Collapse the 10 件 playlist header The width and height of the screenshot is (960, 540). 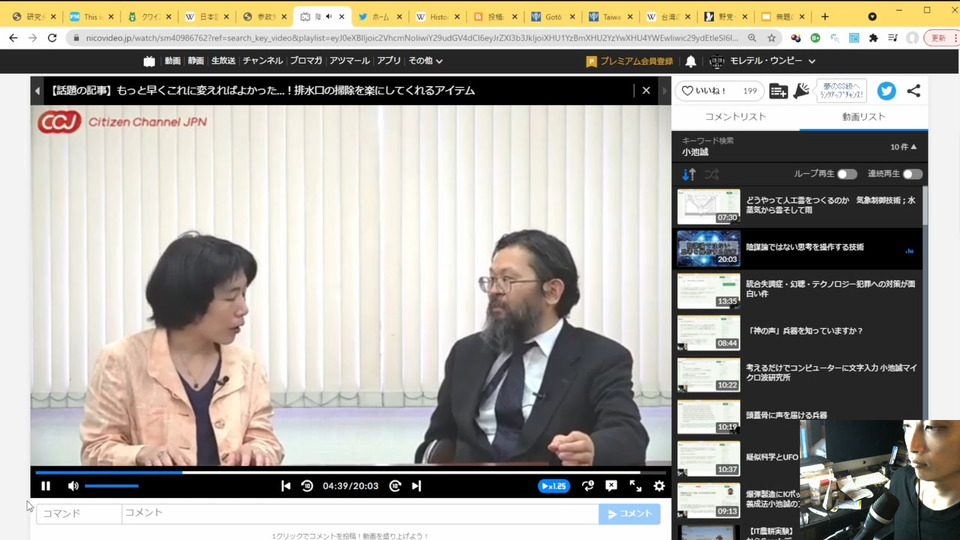904,147
